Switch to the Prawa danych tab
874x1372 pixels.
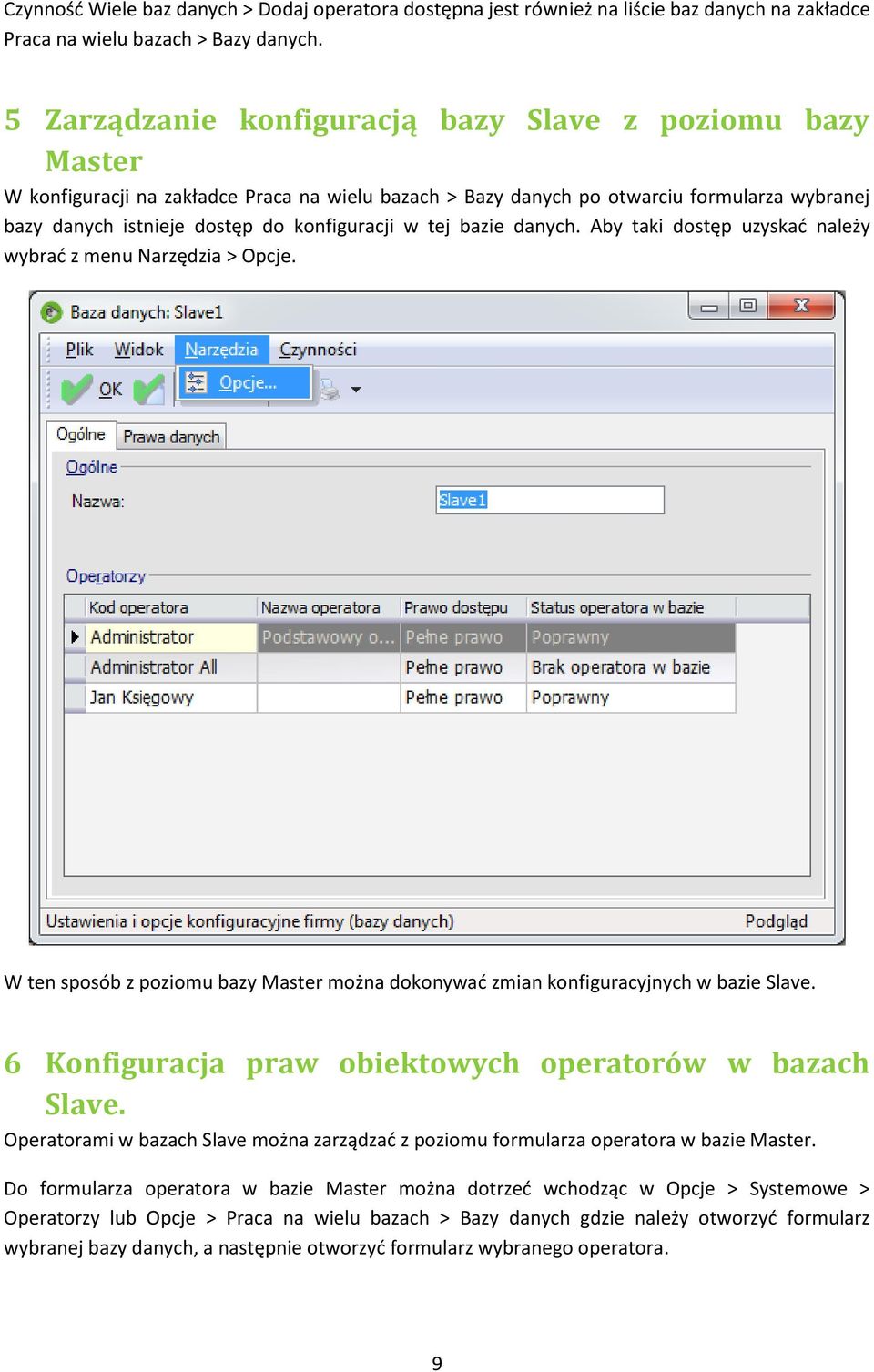(x=171, y=437)
